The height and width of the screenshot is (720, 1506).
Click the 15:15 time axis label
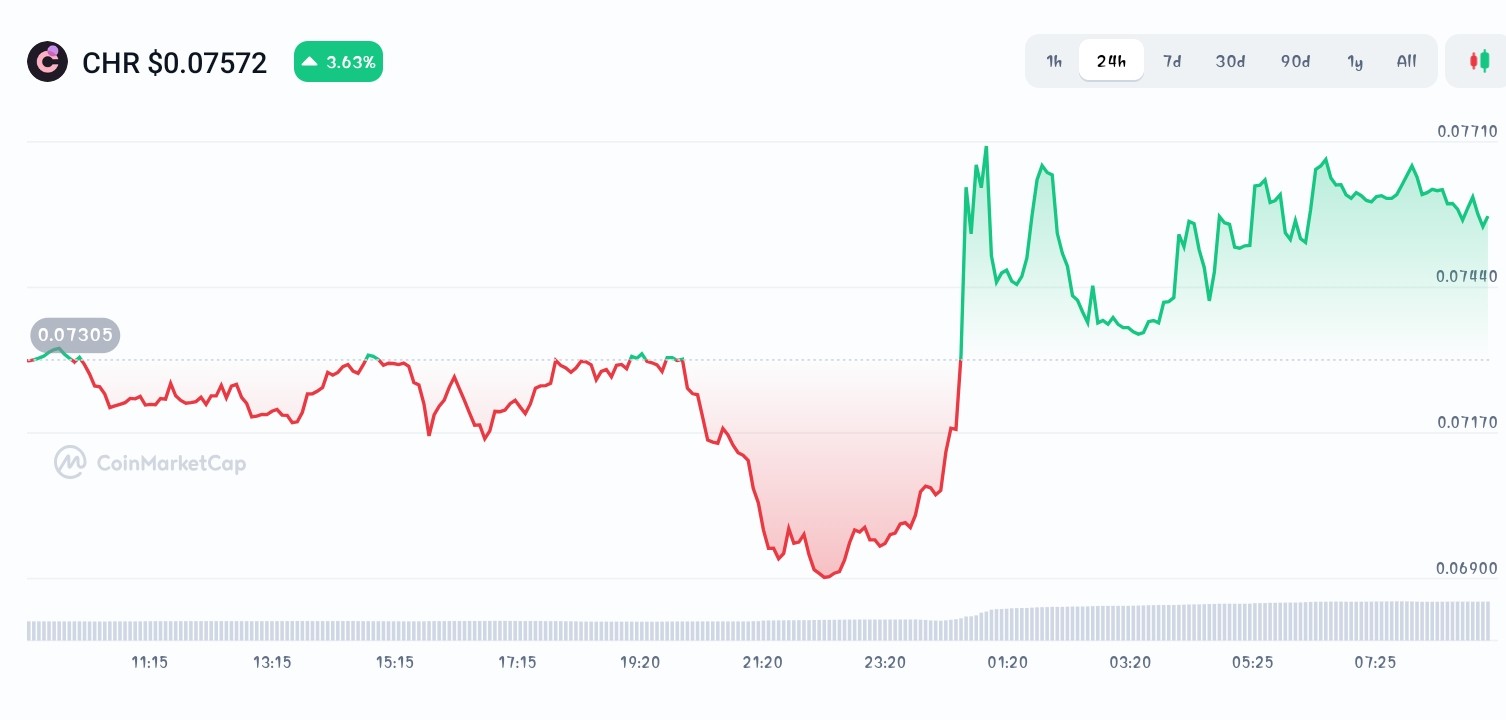click(x=394, y=662)
